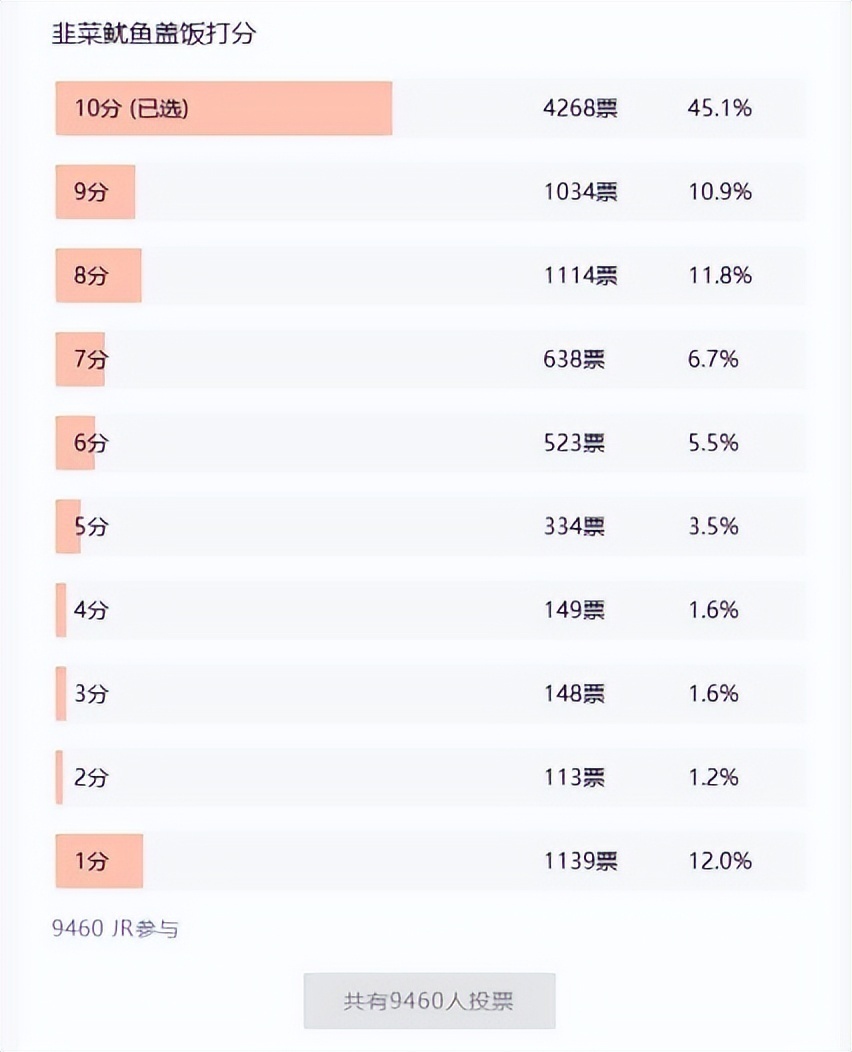The image size is (852, 1052).
Task: Pick the 4分 score option
Action: [431, 610]
